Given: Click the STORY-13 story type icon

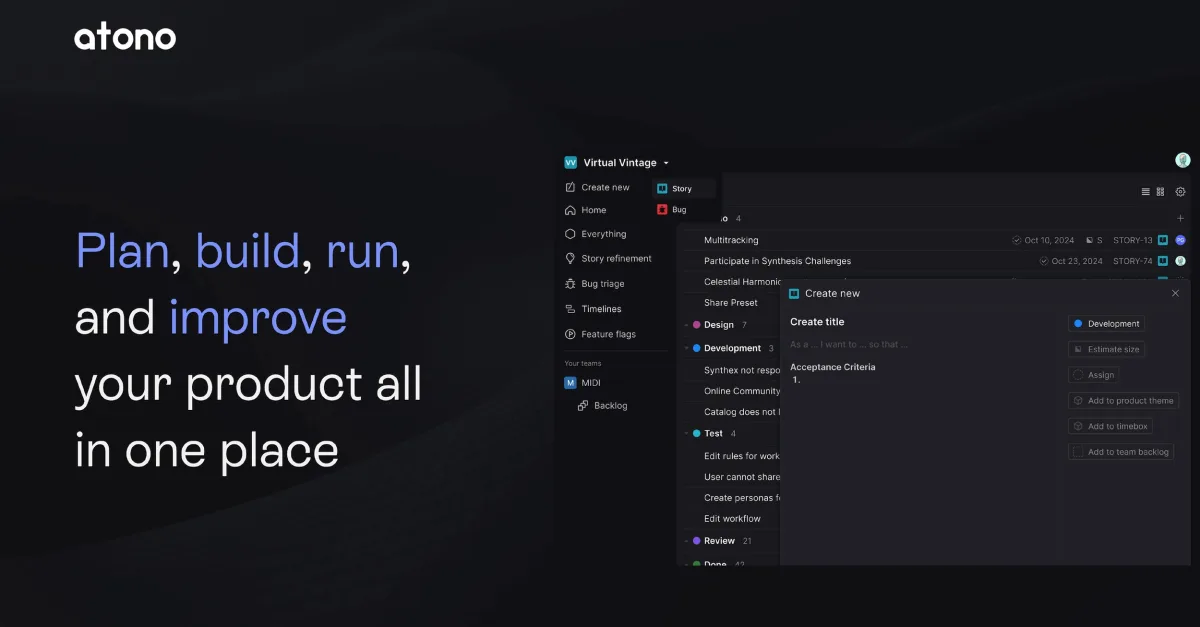Looking at the screenshot, I should click(x=1163, y=240).
